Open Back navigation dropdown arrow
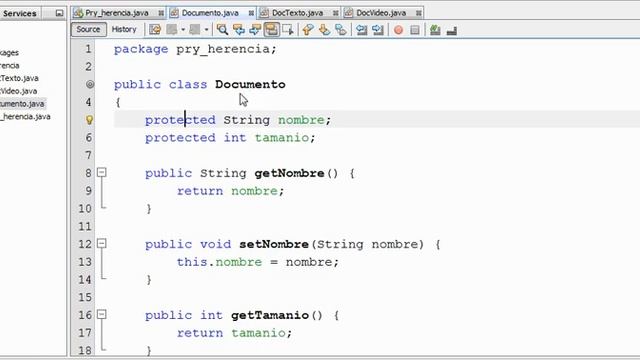The image size is (640, 360). pyautogui.click(x=183, y=29)
